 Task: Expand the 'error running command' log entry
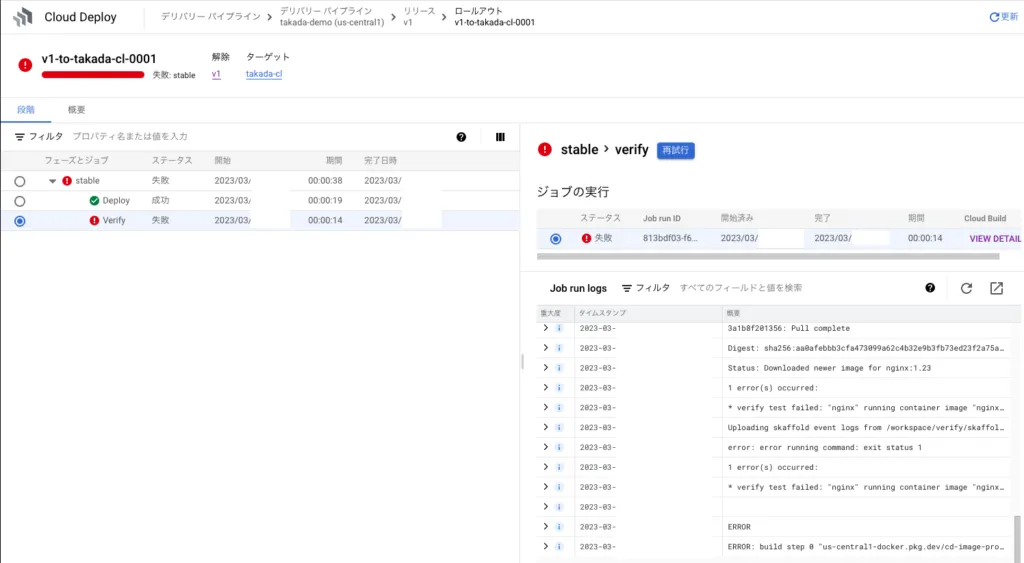[x=545, y=447]
